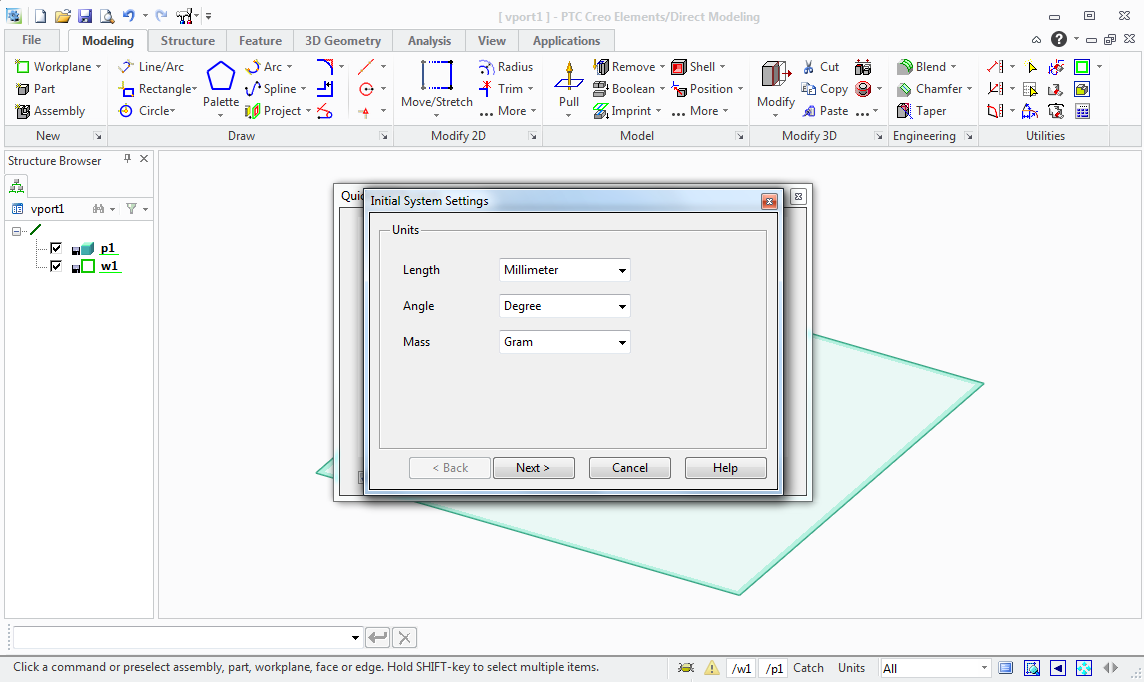Select the Project tool
The image size is (1144, 682).
(x=277, y=111)
